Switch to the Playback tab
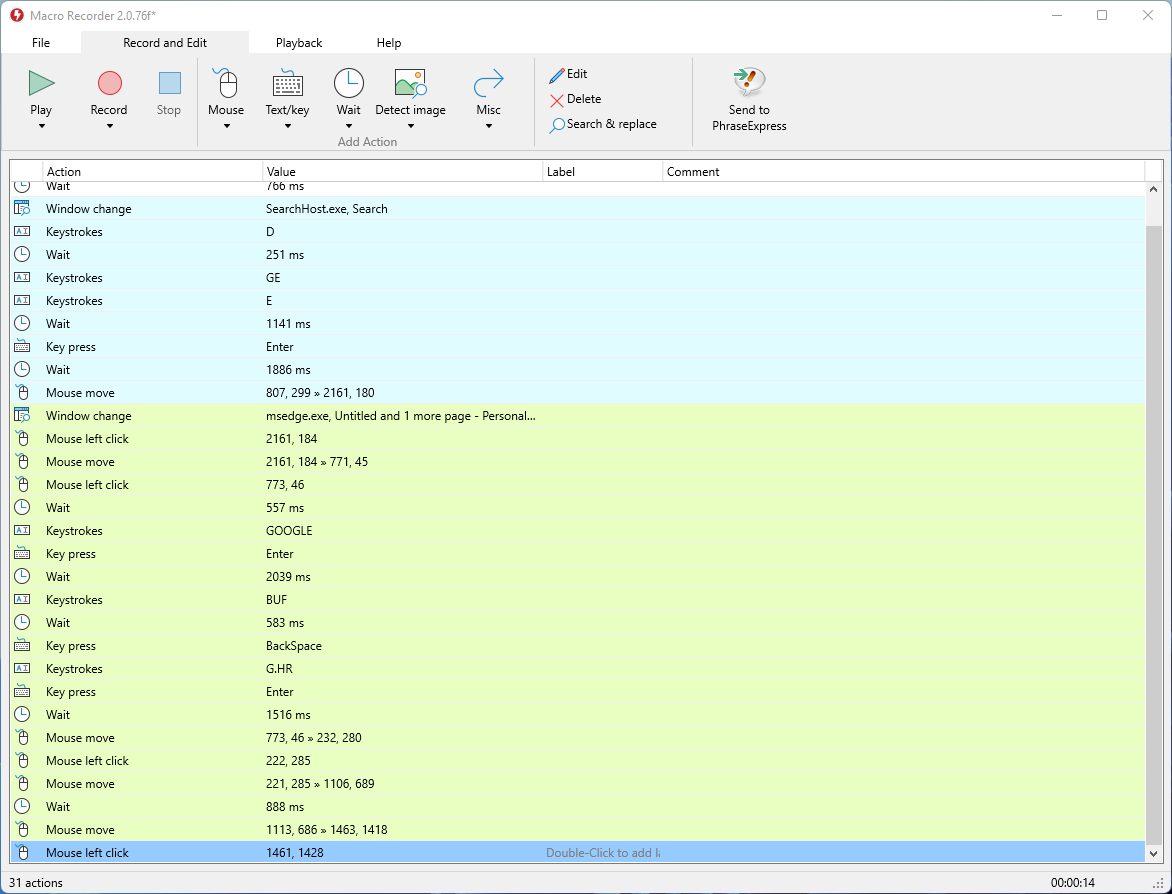 point(299,43)
